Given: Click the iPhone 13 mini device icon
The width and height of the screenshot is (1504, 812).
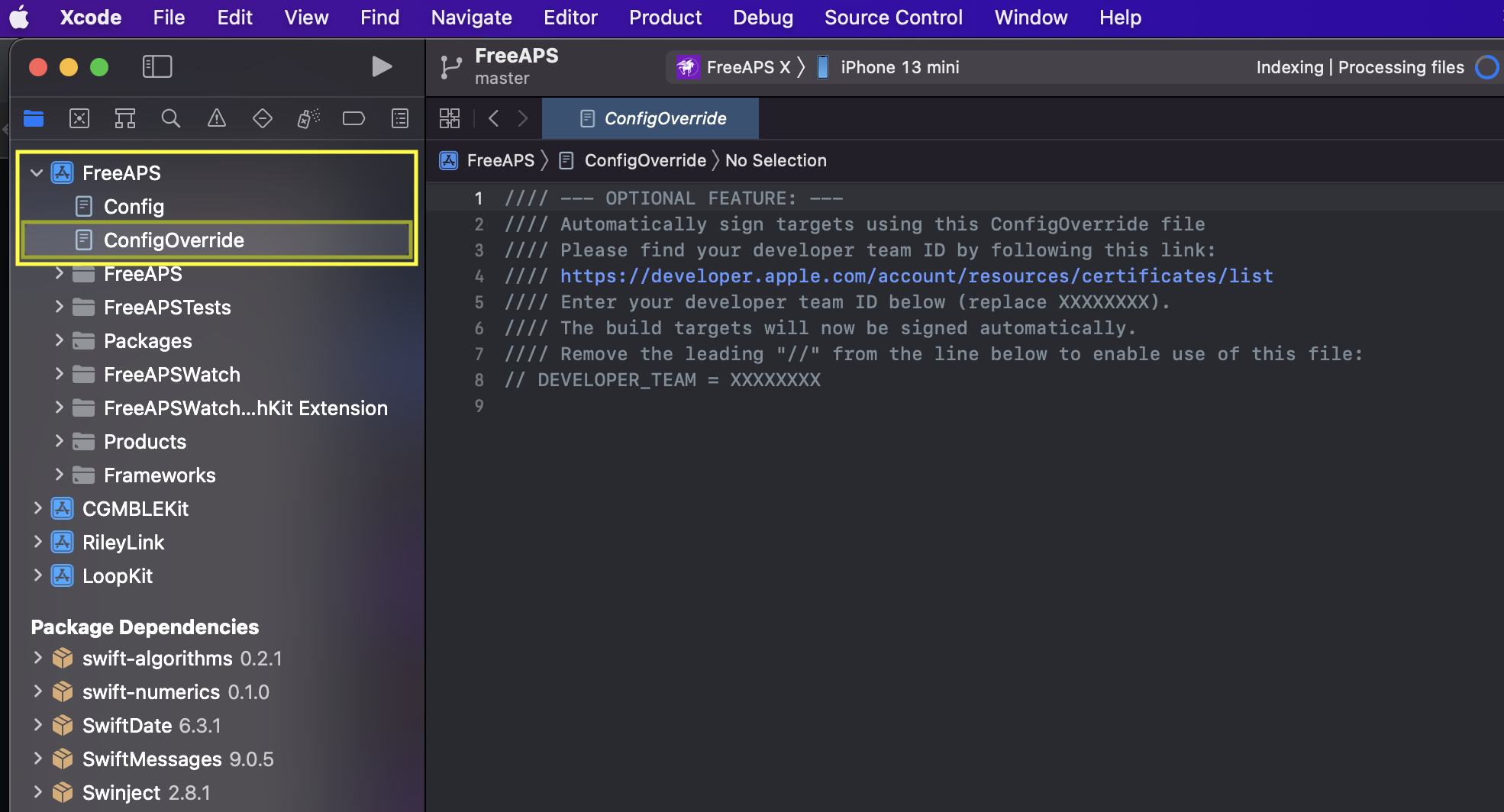Looking at the screenshot, I should coord(823,67).
